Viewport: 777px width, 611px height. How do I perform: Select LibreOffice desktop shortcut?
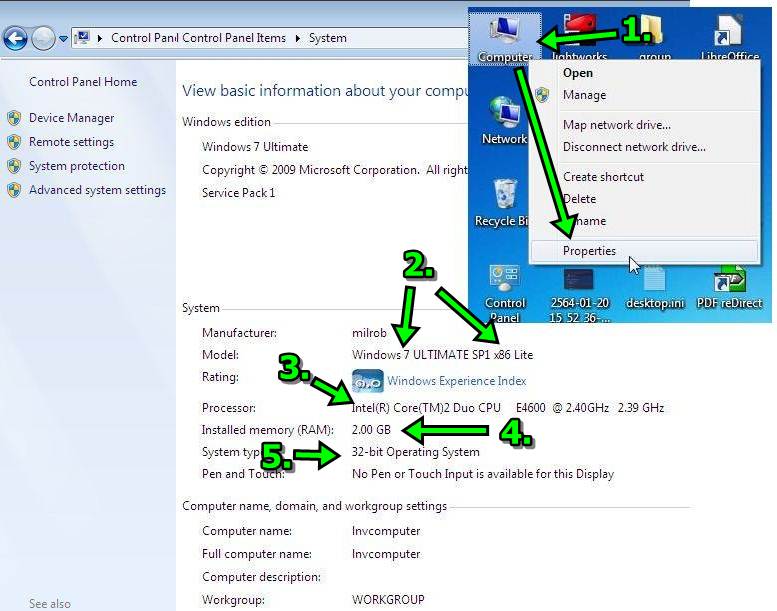click(729, 39)
